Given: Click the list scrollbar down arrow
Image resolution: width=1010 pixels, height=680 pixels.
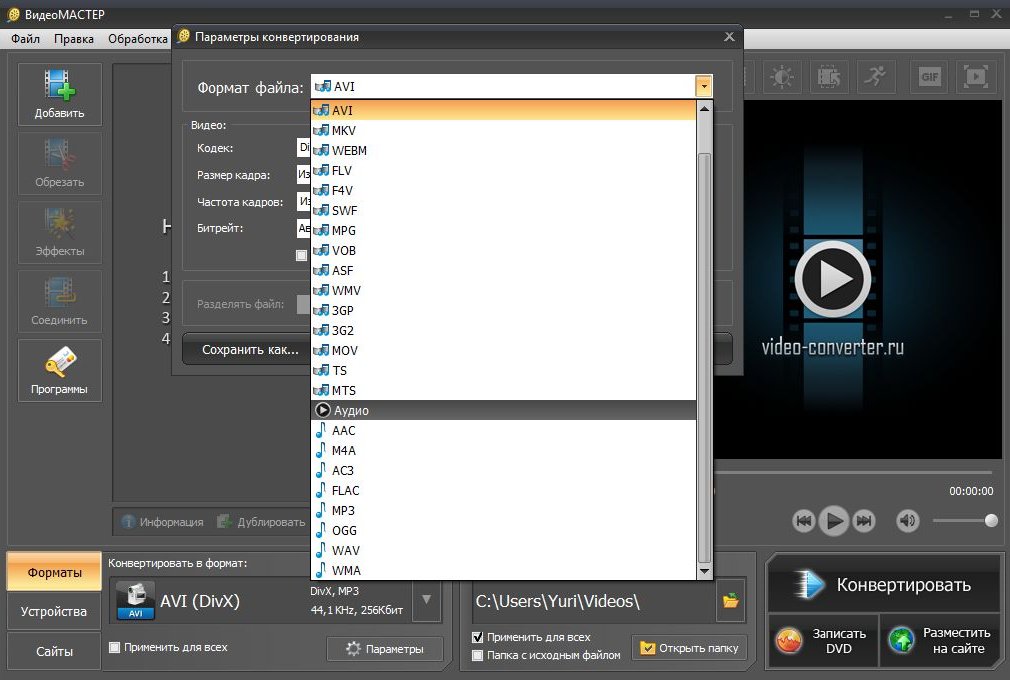Looking at the screenshot, I should coord(704,571).
